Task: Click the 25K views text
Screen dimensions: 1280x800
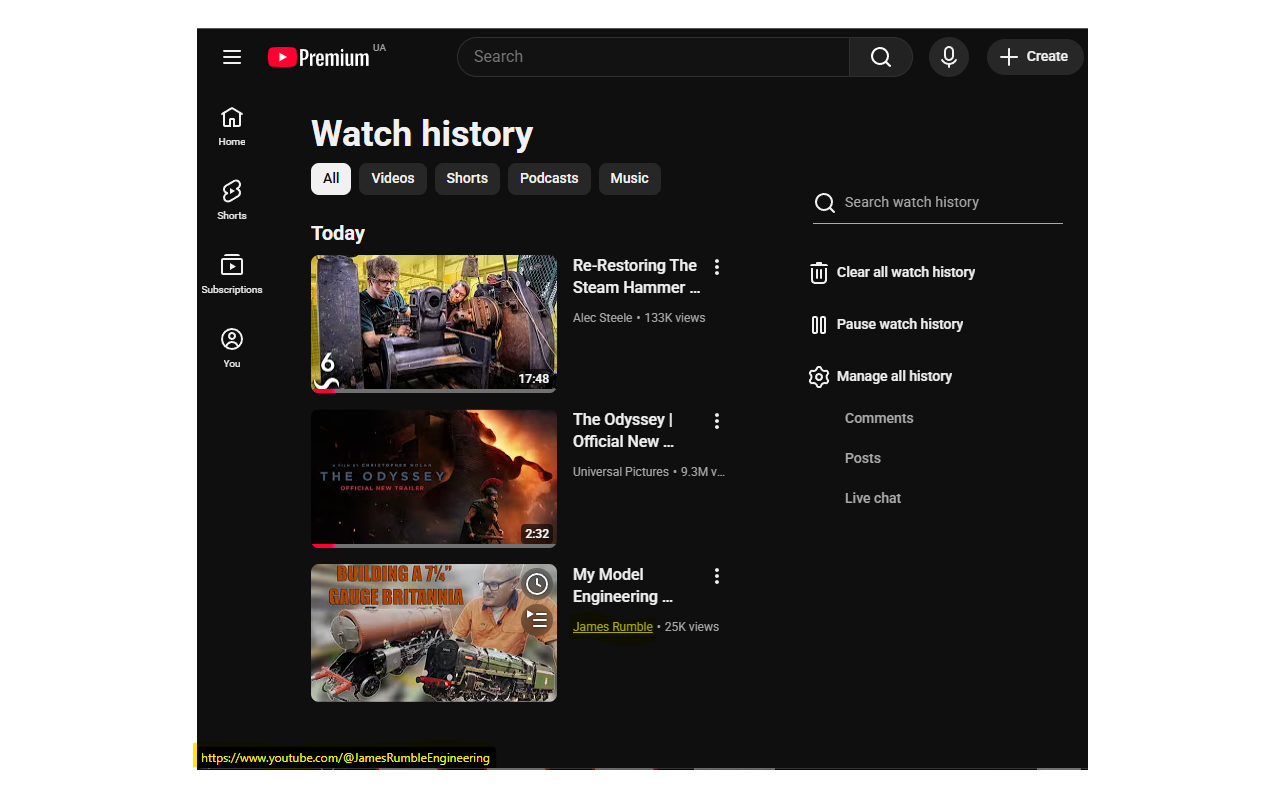Action: pos(692,627)
